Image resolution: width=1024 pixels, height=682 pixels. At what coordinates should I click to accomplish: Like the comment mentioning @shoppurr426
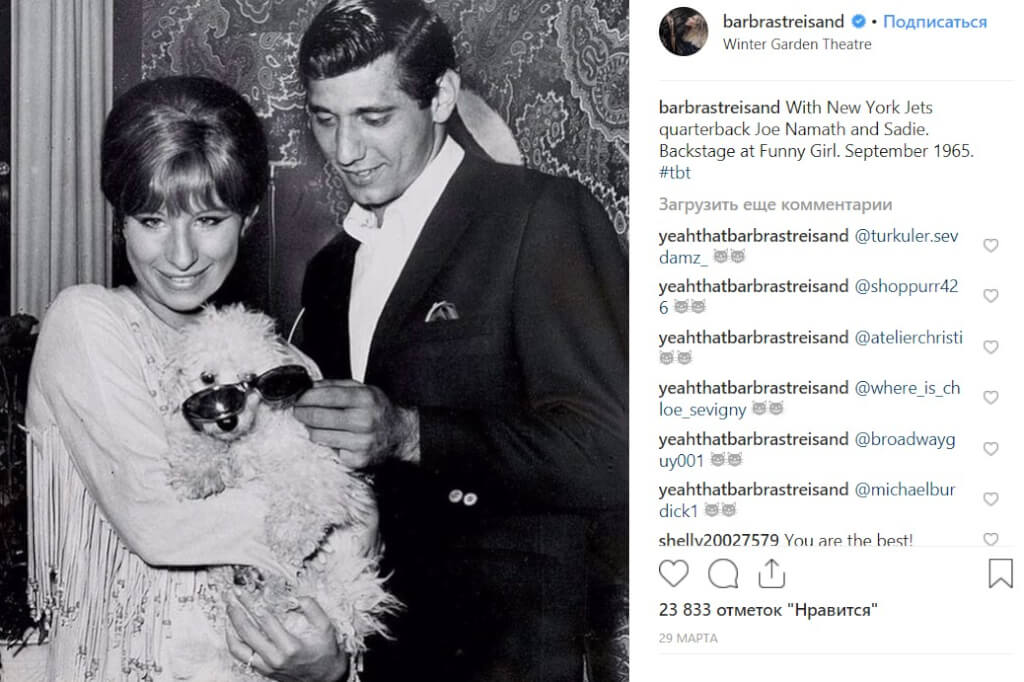coord(991,295)
